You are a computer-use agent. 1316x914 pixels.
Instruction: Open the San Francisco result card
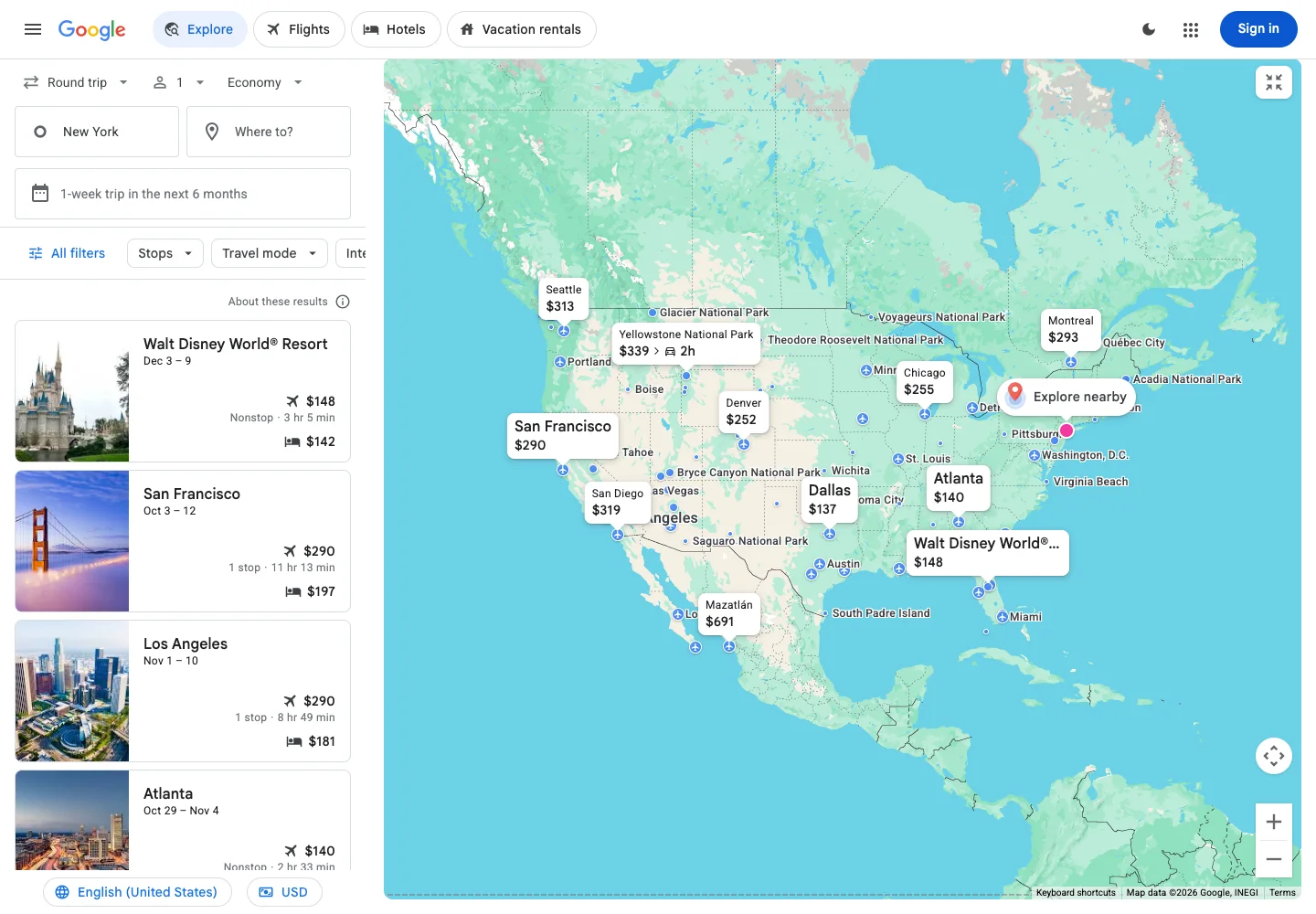point(183,541)
